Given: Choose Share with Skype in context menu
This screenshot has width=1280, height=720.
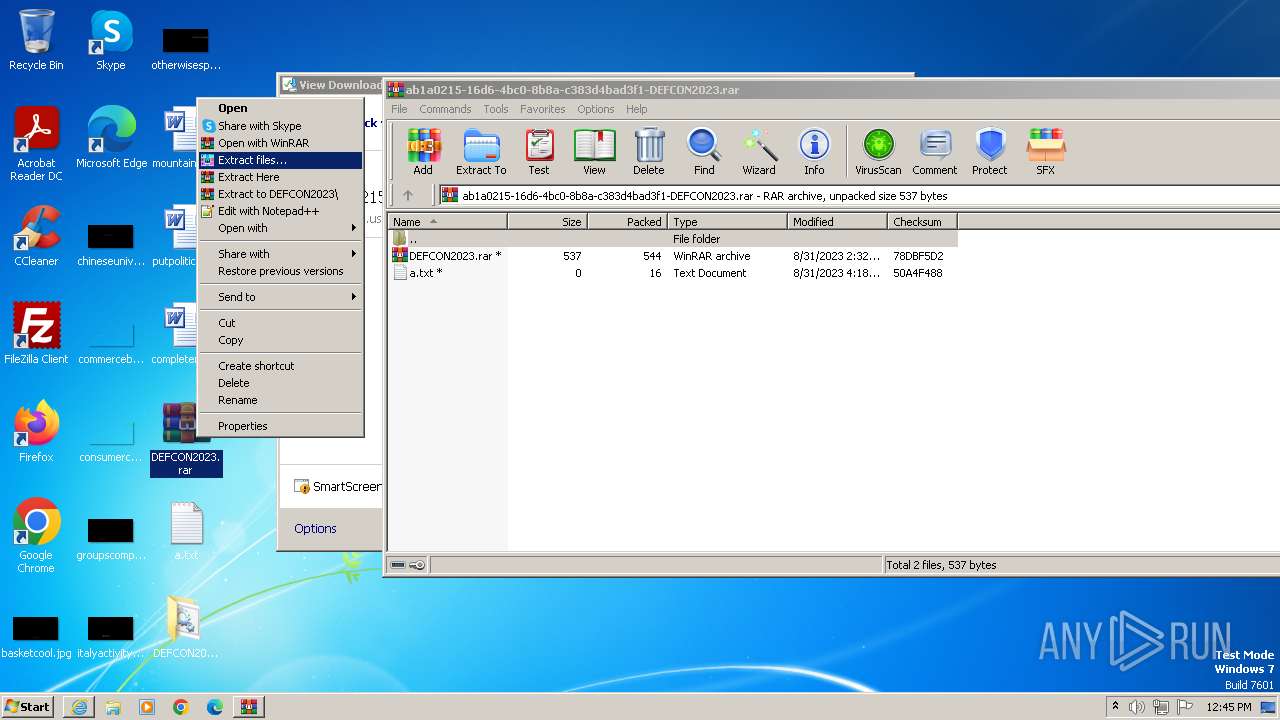Looking at the screenshot, I should click(x=280, y=126).
